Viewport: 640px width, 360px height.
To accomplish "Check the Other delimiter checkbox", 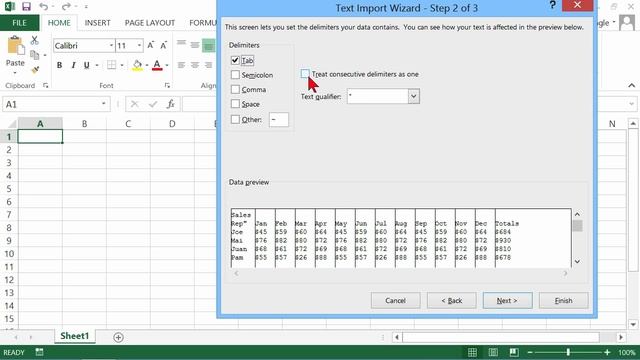I will tap(235, 119).
